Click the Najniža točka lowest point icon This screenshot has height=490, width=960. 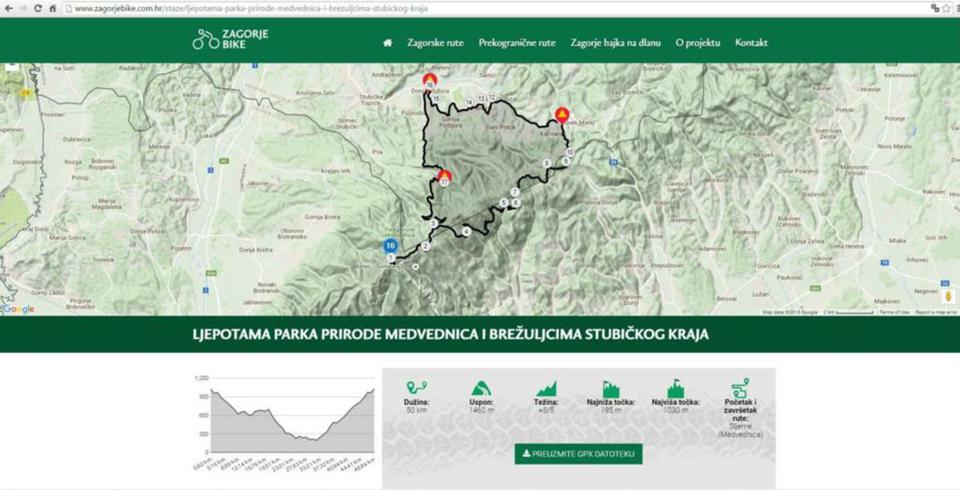tap(611, 388)
